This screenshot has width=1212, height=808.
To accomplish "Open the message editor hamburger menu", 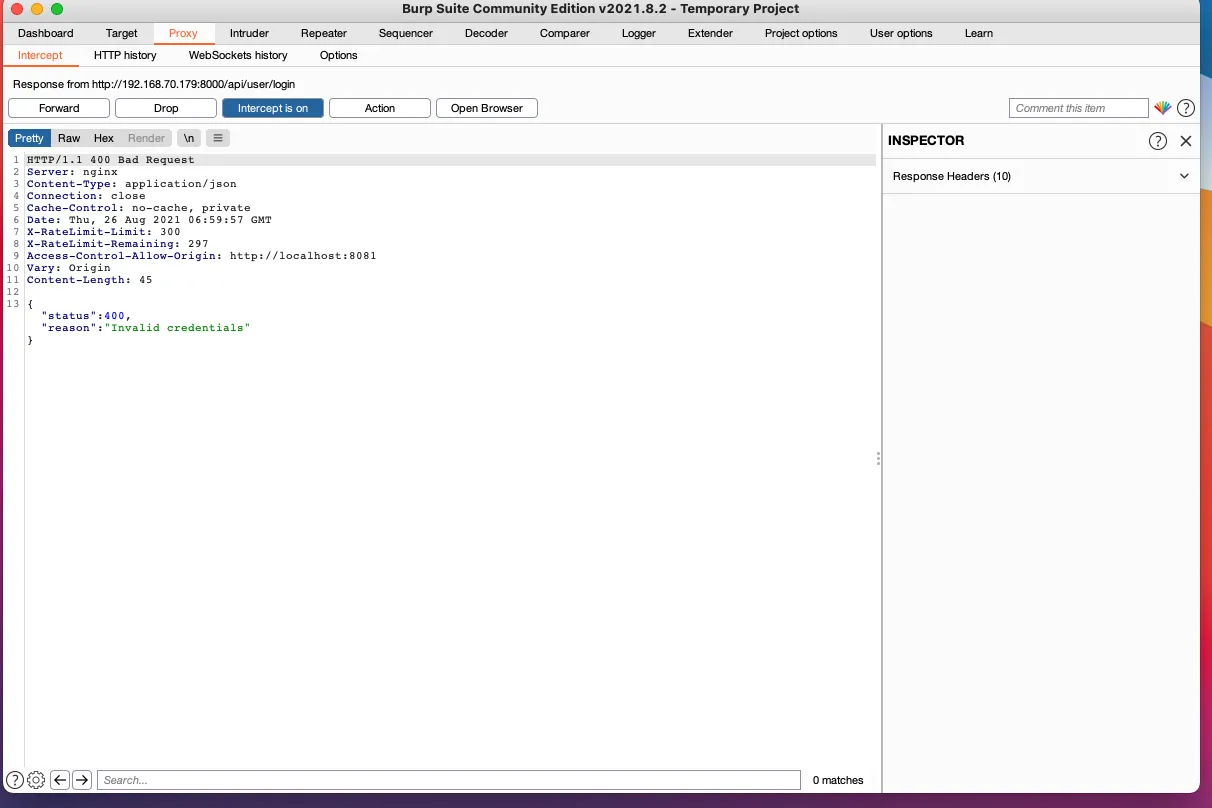I will click(x=218, y=138).
